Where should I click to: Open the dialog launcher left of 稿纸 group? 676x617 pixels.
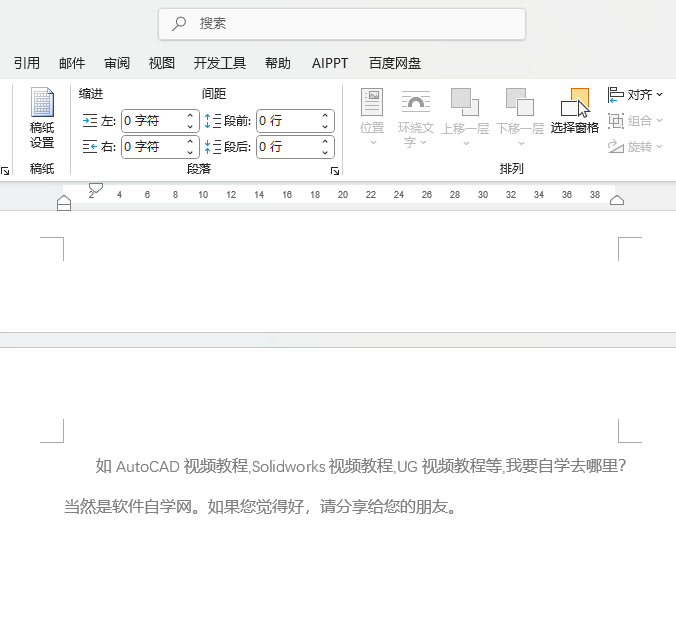pos(5,171)
